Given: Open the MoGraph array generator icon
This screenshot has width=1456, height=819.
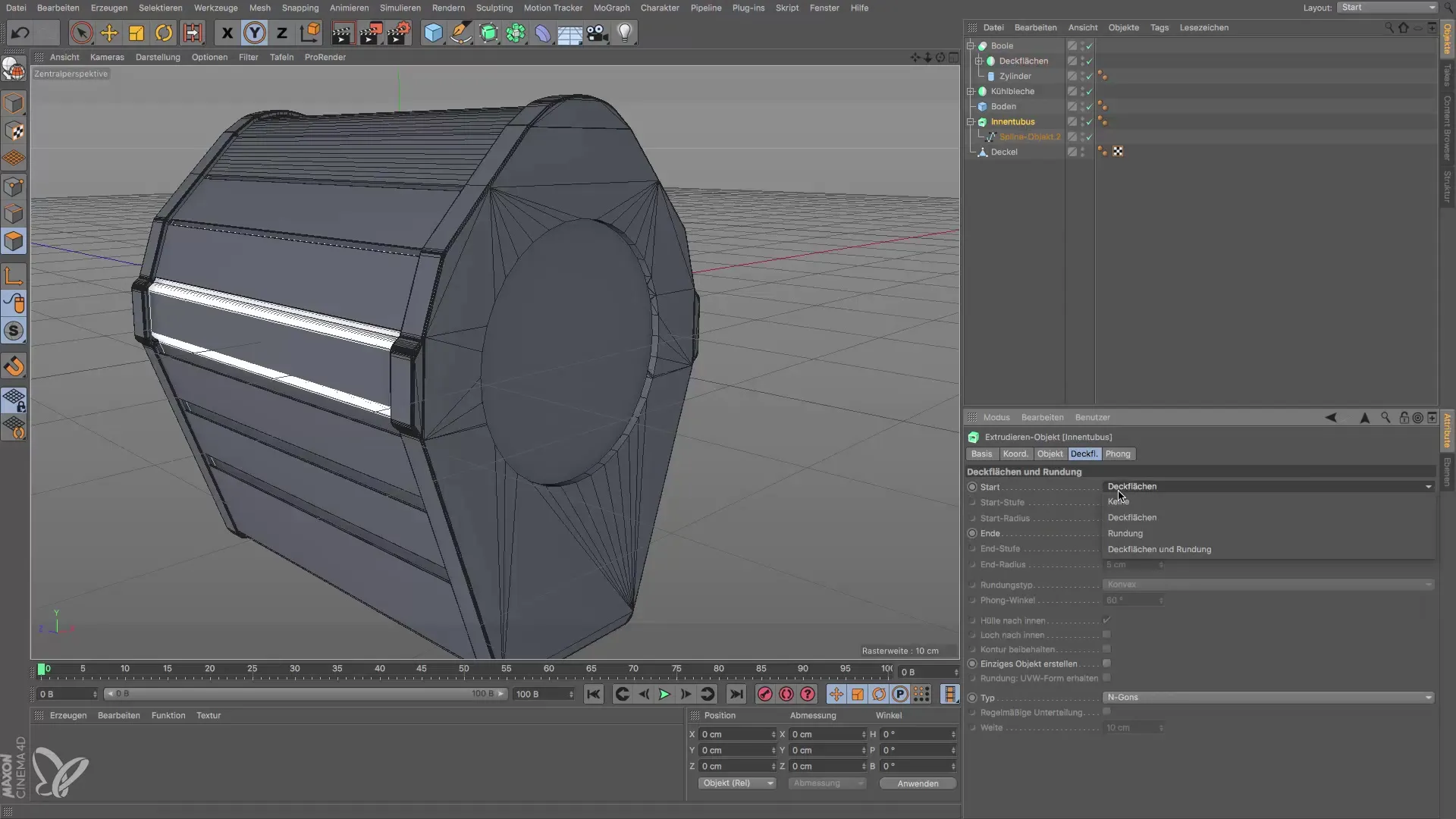Looking at the screenshot, I should click(x=516, y=33).
